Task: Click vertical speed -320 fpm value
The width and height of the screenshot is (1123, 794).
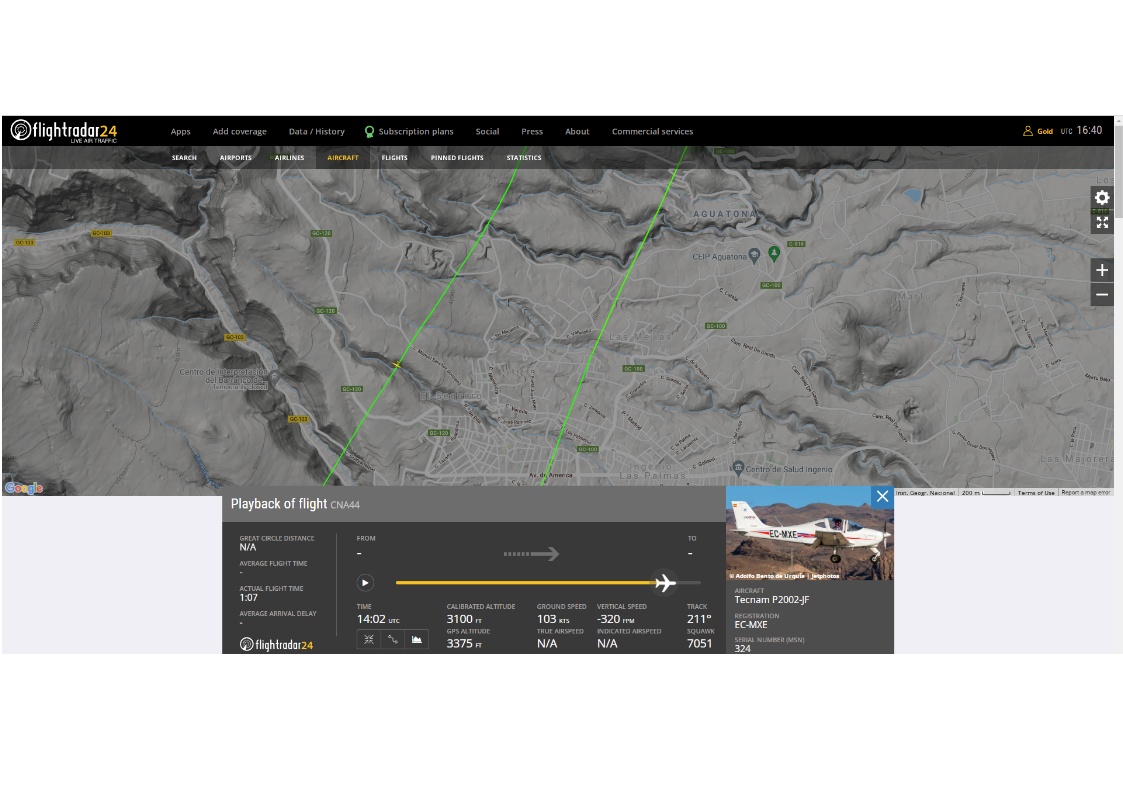Action: 616,619
